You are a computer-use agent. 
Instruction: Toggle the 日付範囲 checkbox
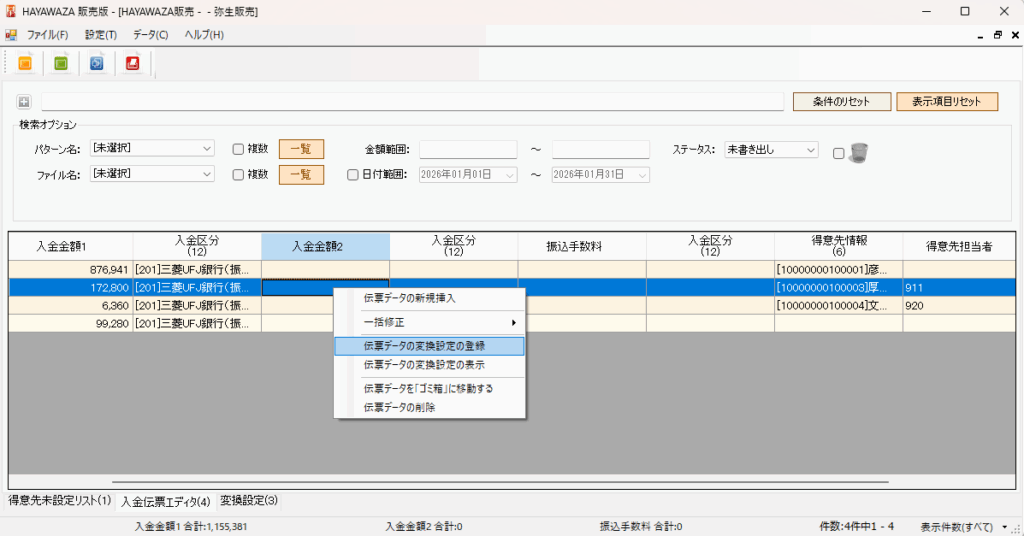352,175
